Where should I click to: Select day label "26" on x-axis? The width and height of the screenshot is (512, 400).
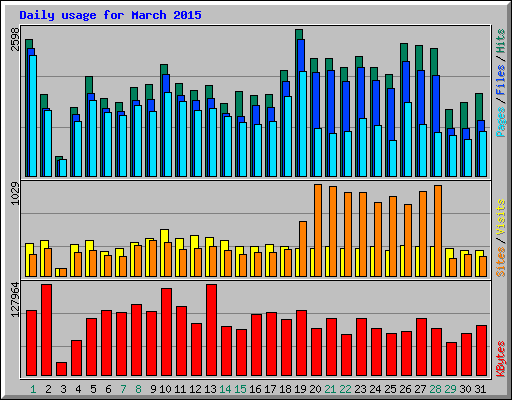point(405,389)
